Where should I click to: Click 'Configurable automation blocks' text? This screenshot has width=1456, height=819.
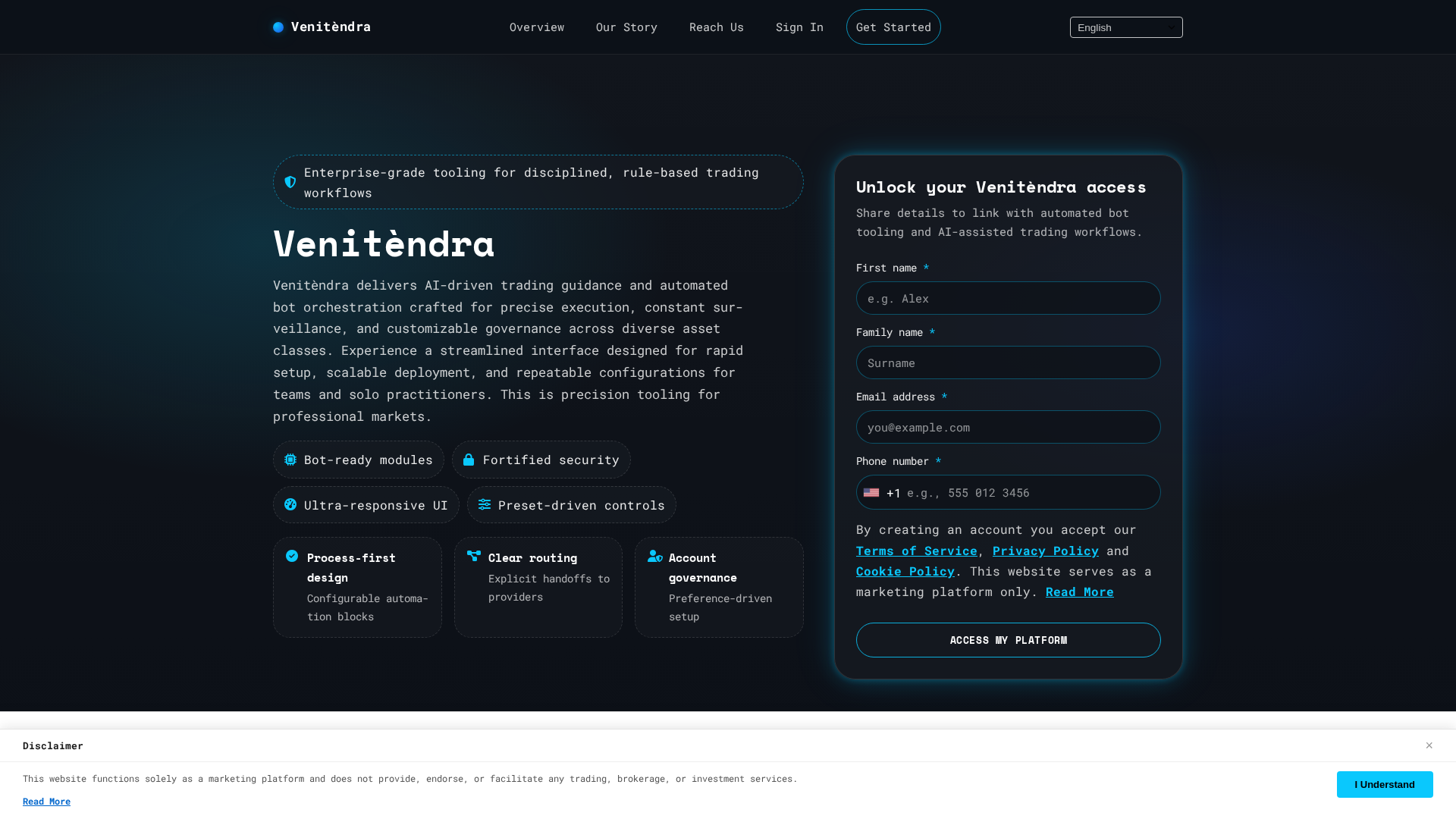pos(368,607)
